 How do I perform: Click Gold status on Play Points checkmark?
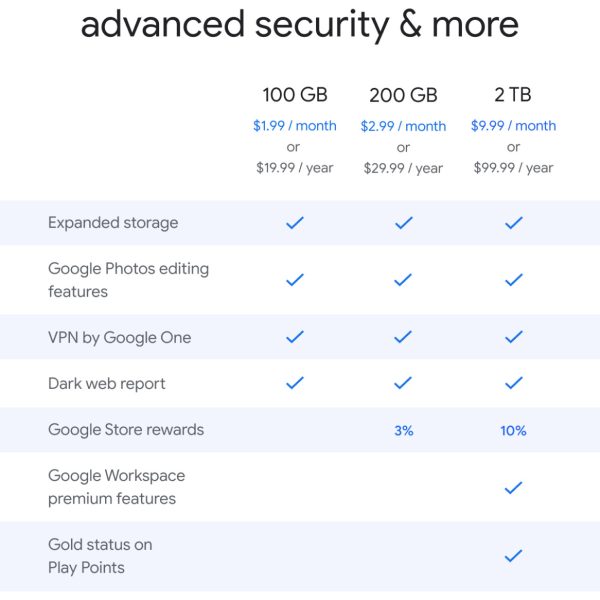pyautogui.click(x=513, y=556)
